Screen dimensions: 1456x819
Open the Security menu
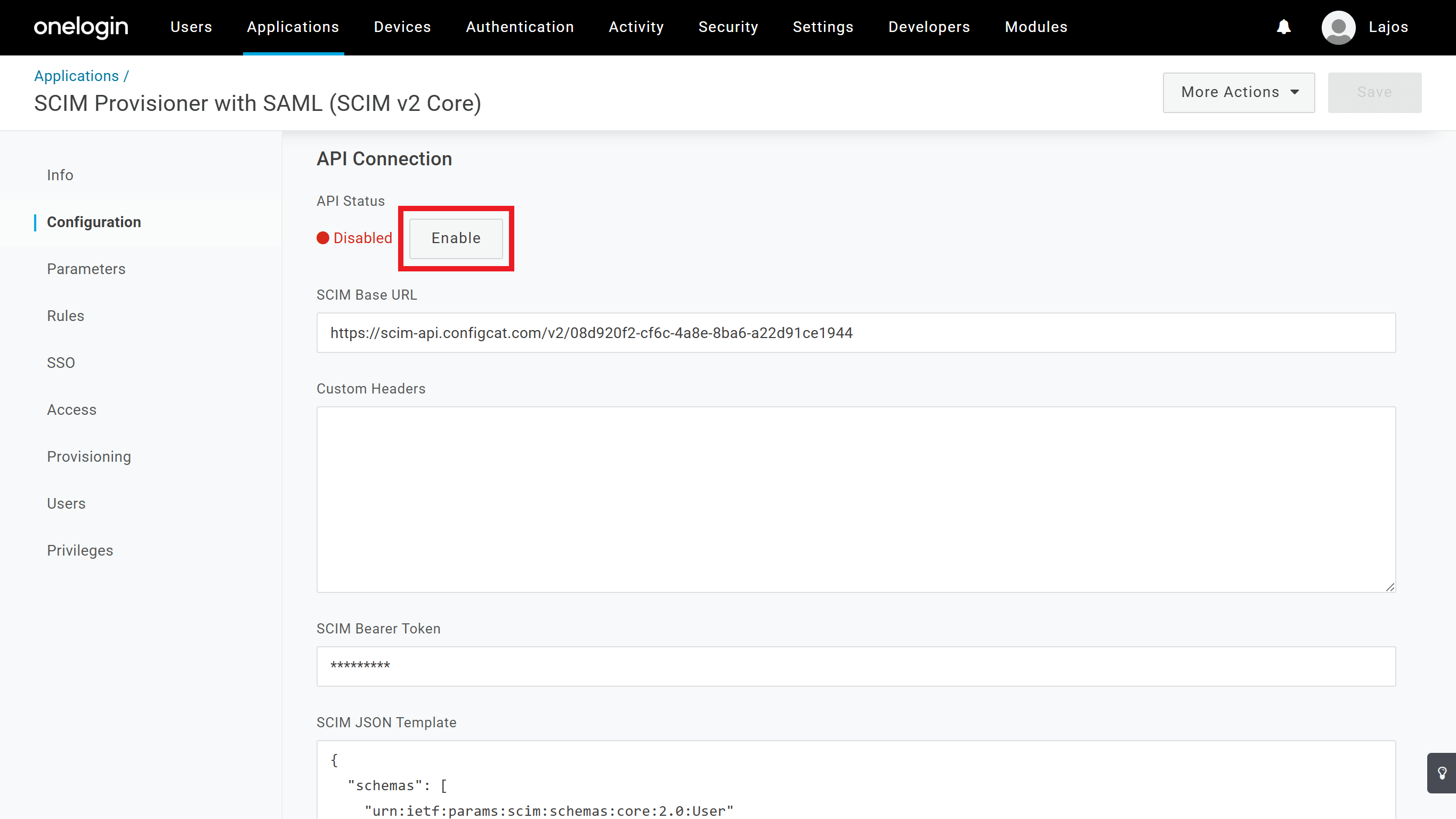pos(728,27)
